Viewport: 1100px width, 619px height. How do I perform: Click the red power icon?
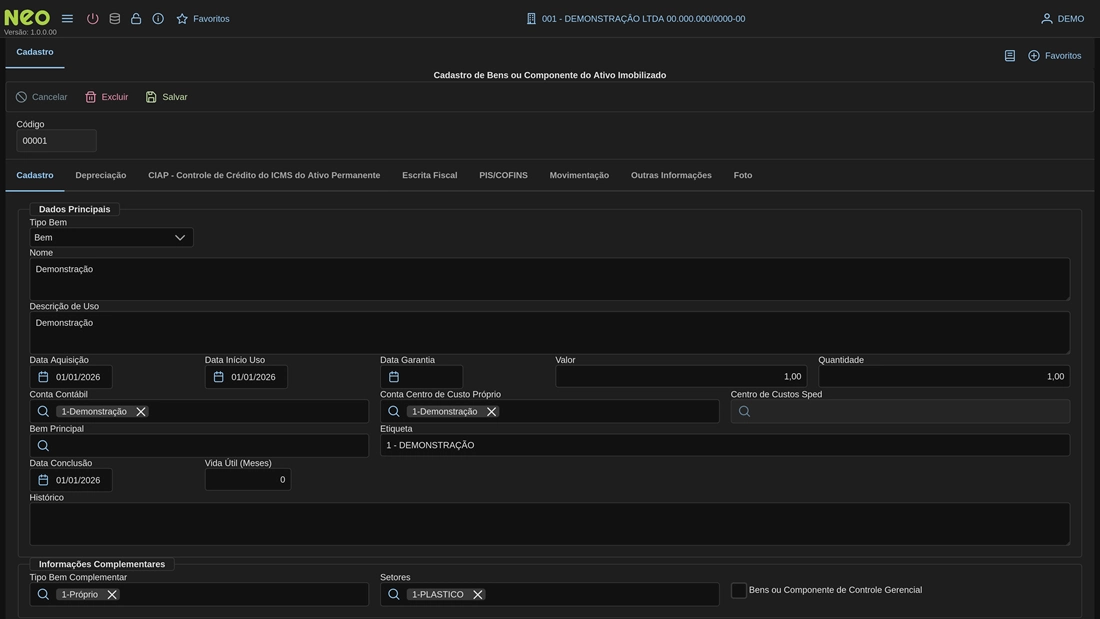tap(93, 19)
